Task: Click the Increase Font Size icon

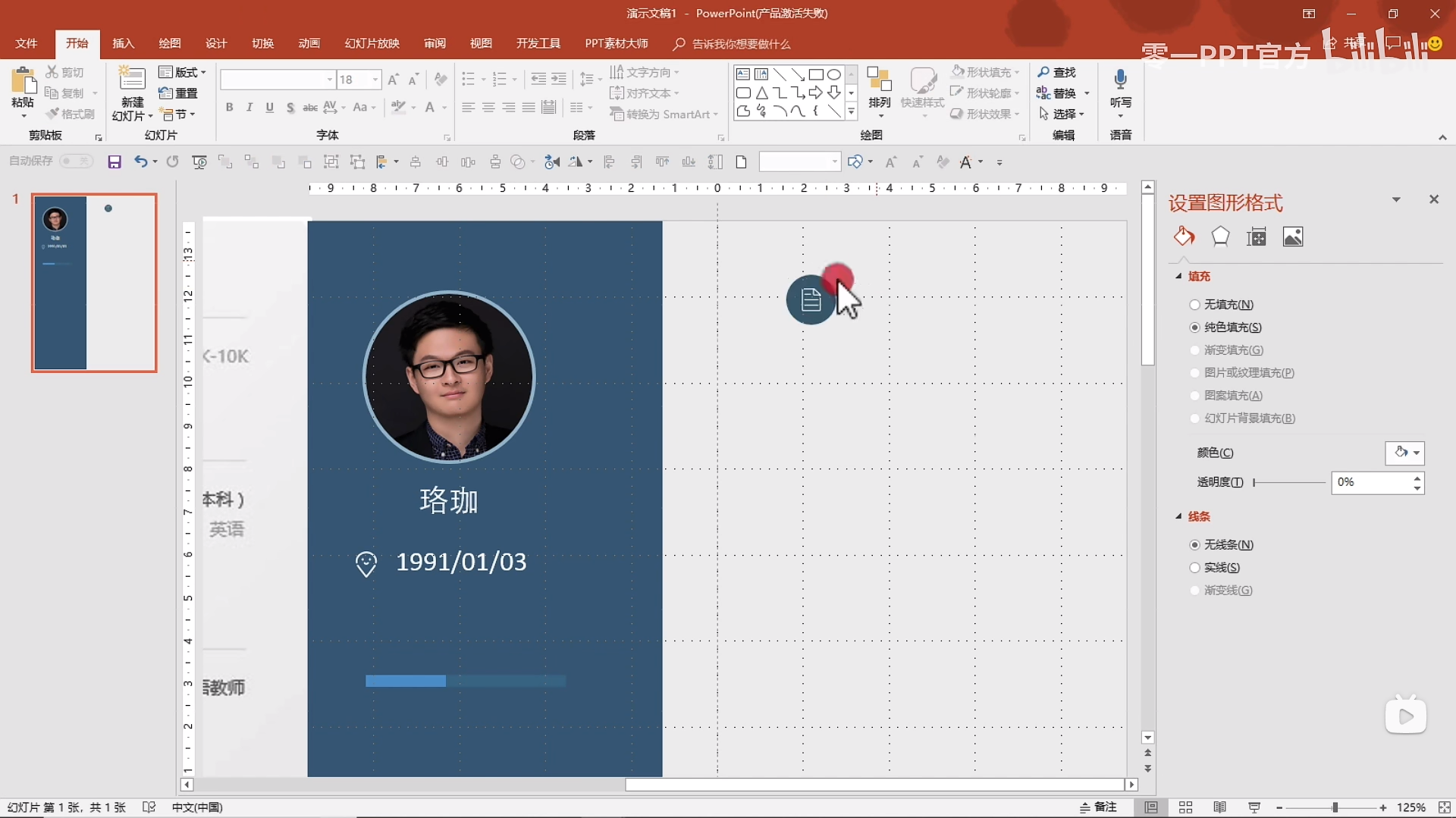Action: pos(393,80)
